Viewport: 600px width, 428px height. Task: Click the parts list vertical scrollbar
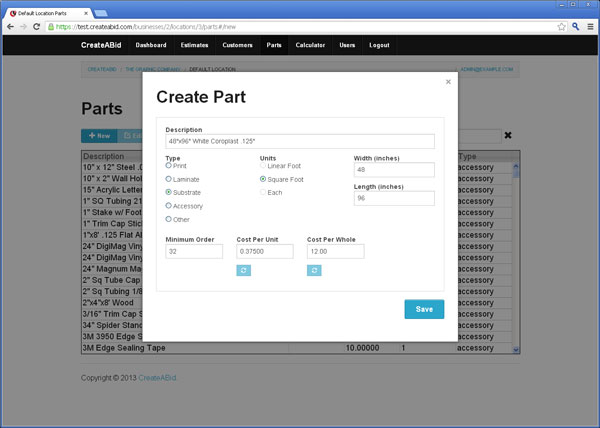(x=516, y=250)
